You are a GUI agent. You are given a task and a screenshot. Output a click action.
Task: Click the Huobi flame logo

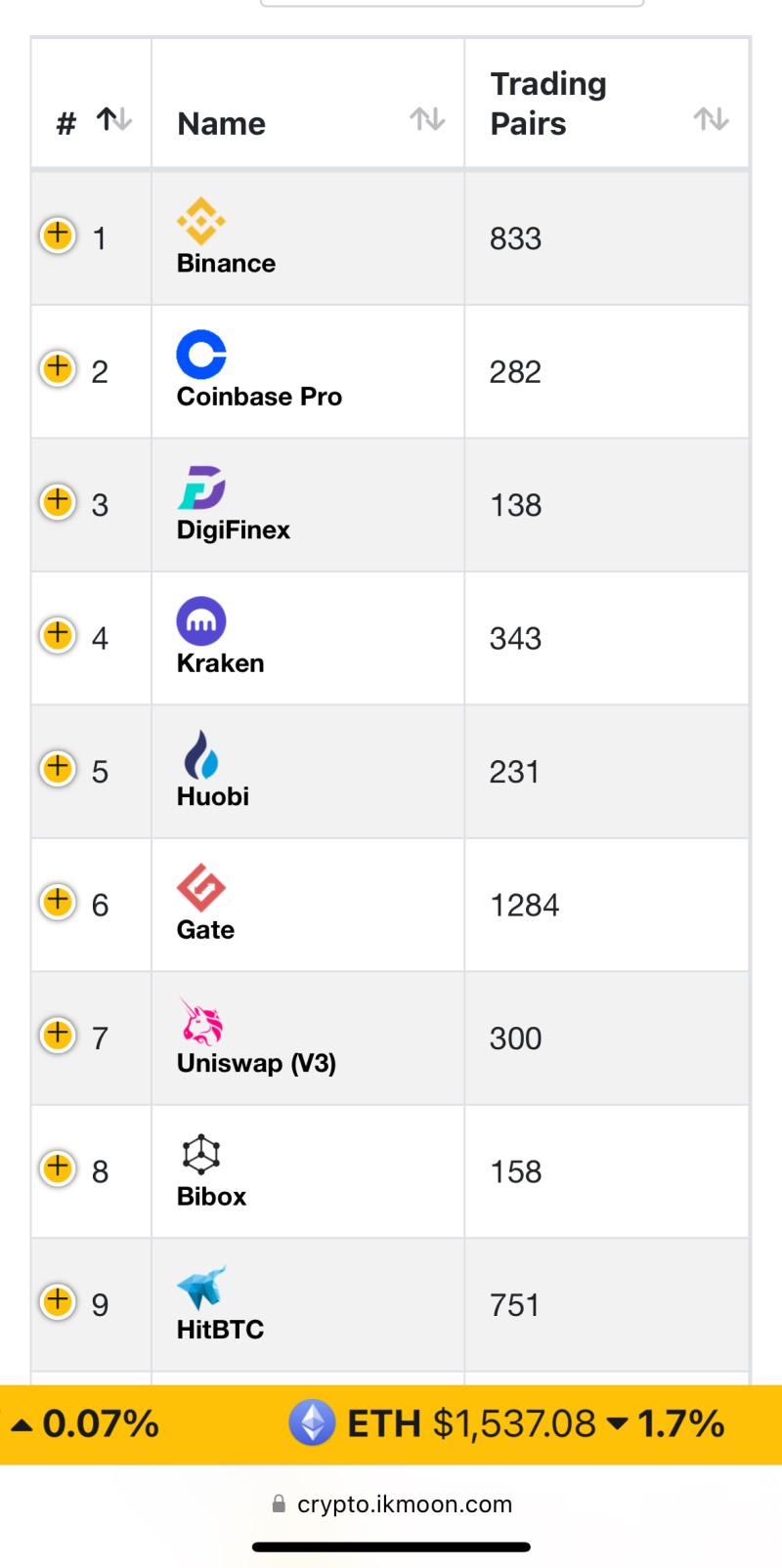coord(201,754)
